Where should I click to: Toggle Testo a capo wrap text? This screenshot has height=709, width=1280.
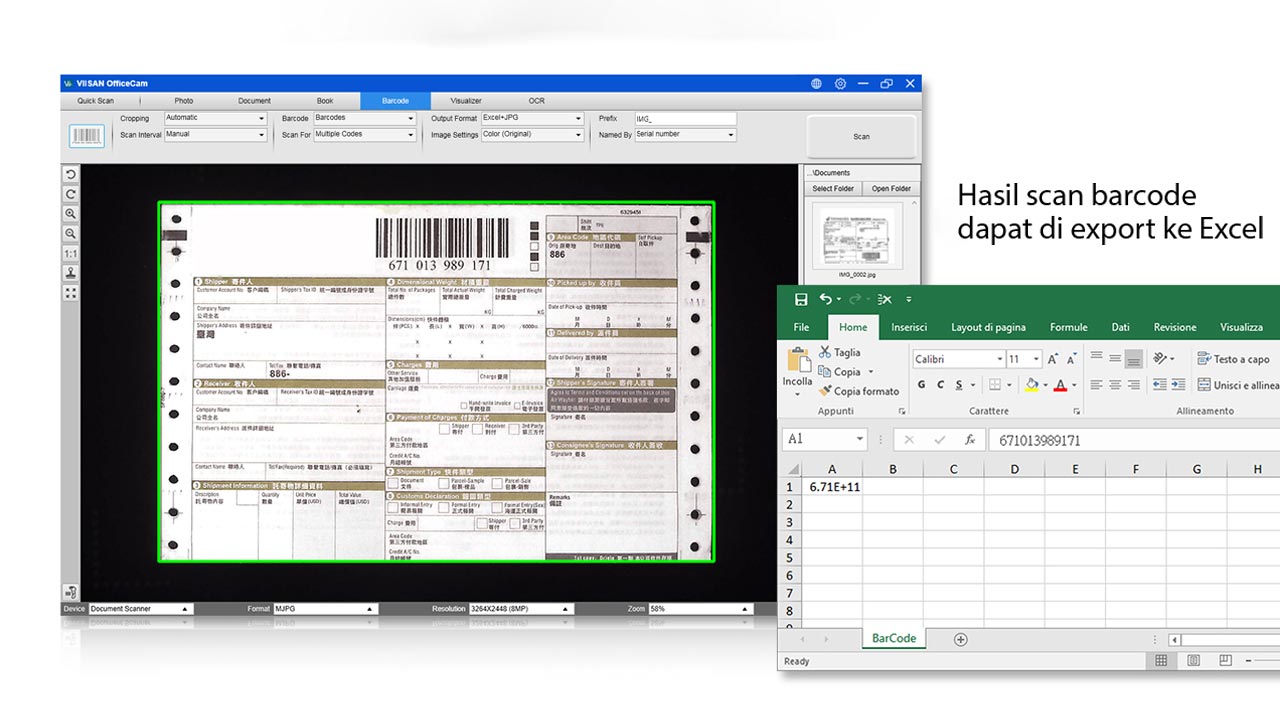(x=1233, y=359)
